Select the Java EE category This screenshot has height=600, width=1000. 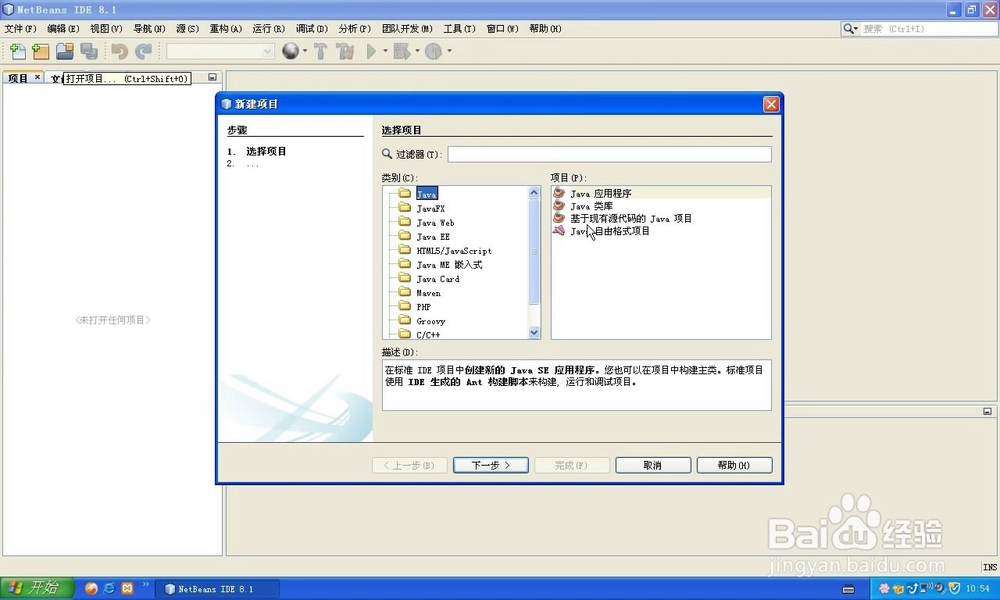[433, 237]
